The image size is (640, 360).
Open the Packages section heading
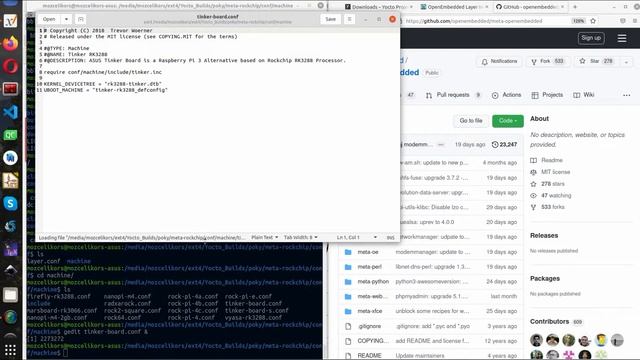click(x=544, y=279)
